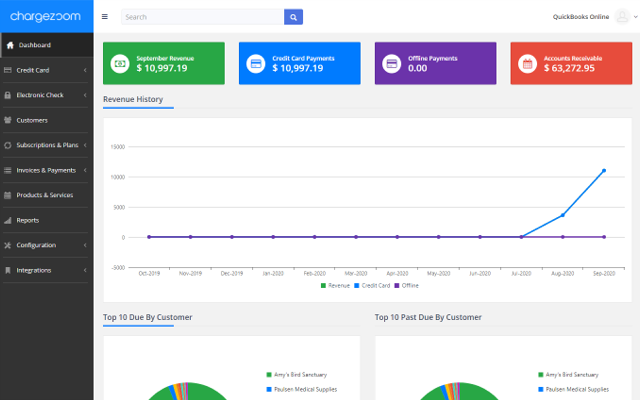Click the green slice of Past Due pie
640x400 pixels.
click(472, 393)
